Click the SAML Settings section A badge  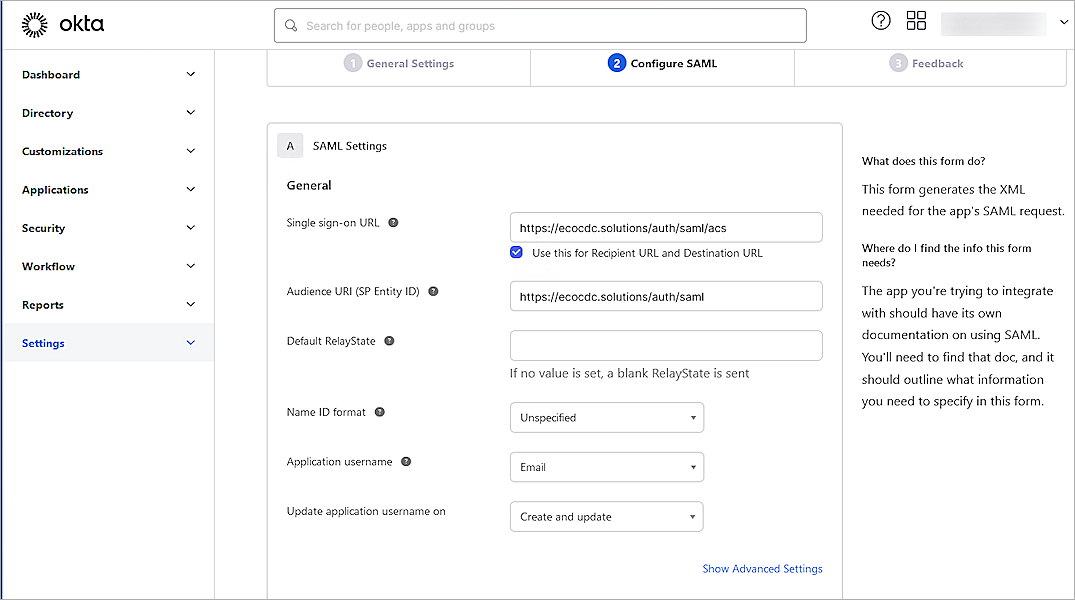coord(290,145)
